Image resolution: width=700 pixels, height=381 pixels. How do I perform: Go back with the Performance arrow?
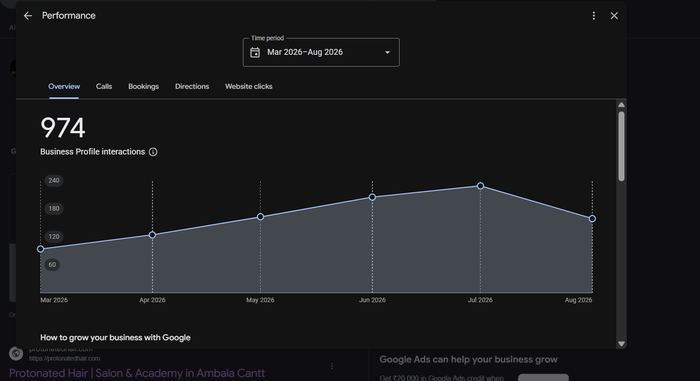point(28,16)
